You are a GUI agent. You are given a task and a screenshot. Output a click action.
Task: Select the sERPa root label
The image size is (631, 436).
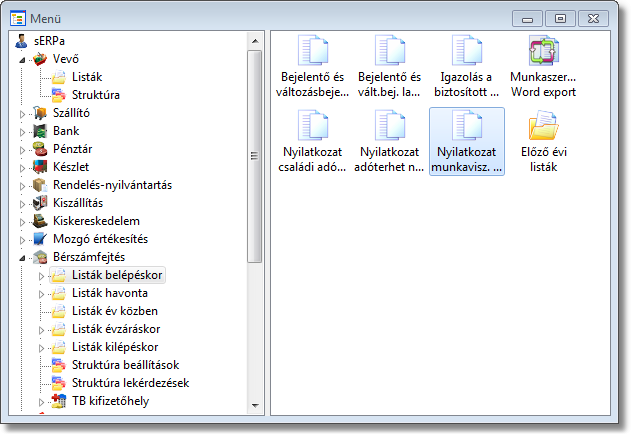[49, 41]
